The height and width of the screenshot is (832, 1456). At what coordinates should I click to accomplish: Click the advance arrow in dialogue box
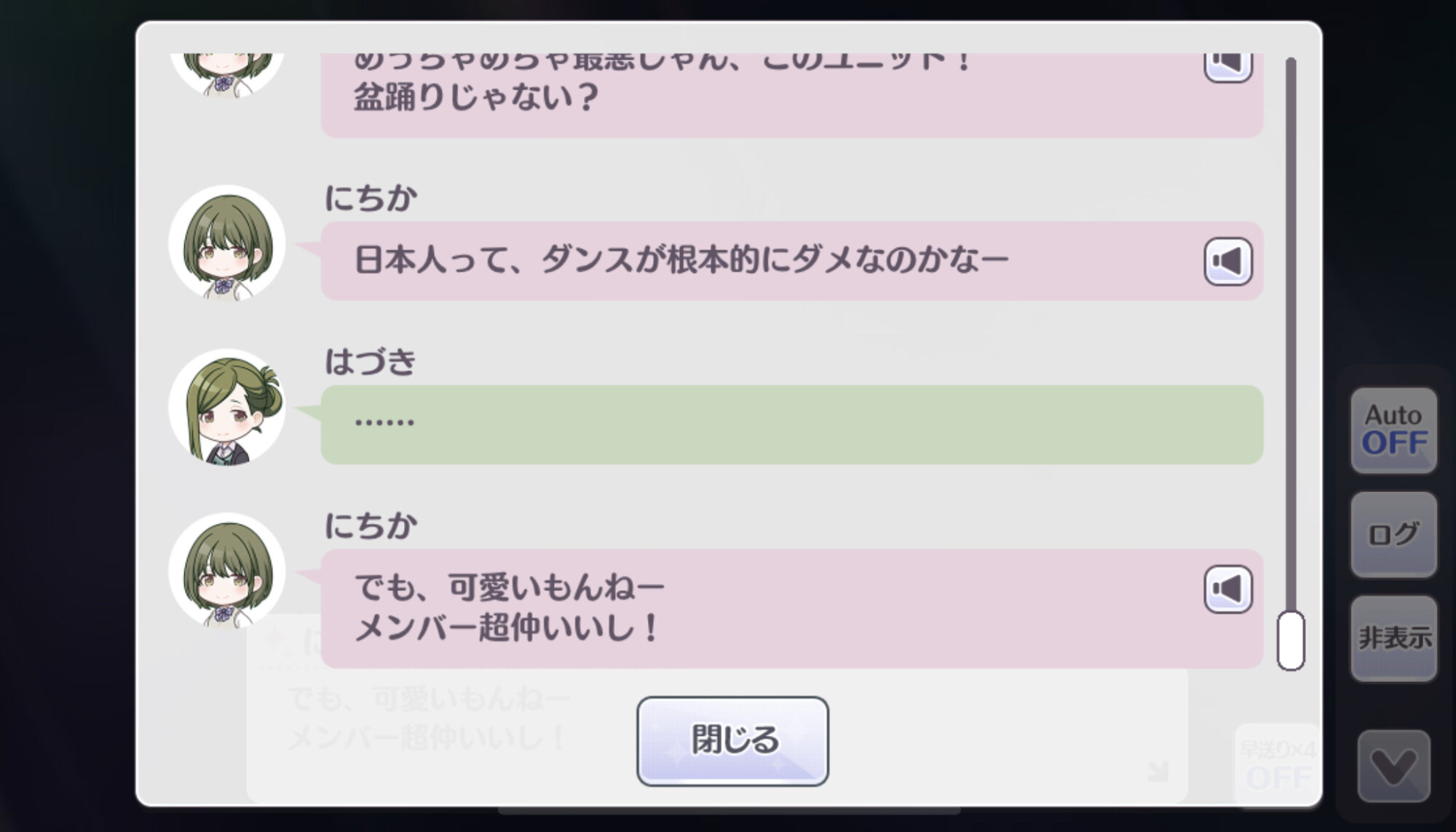pos(1158,772)
